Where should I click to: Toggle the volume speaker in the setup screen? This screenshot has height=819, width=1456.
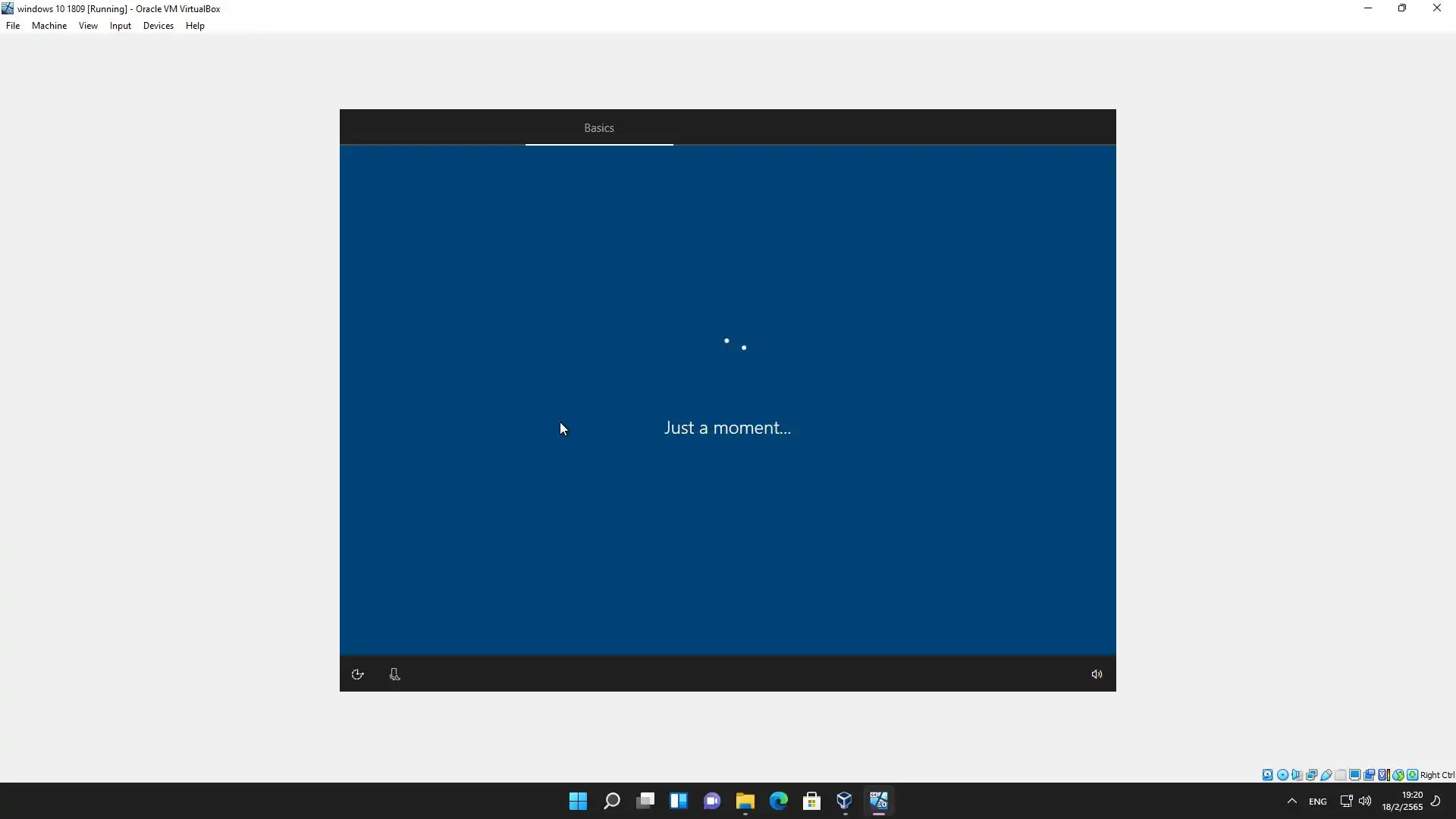point(1097,674)
